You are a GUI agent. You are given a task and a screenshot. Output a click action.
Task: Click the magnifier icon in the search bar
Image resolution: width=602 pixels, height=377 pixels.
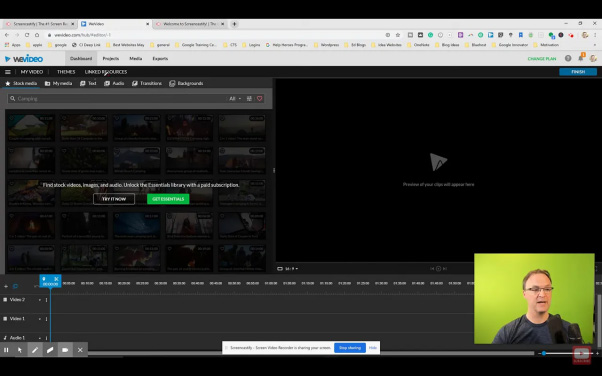(13, 99)
